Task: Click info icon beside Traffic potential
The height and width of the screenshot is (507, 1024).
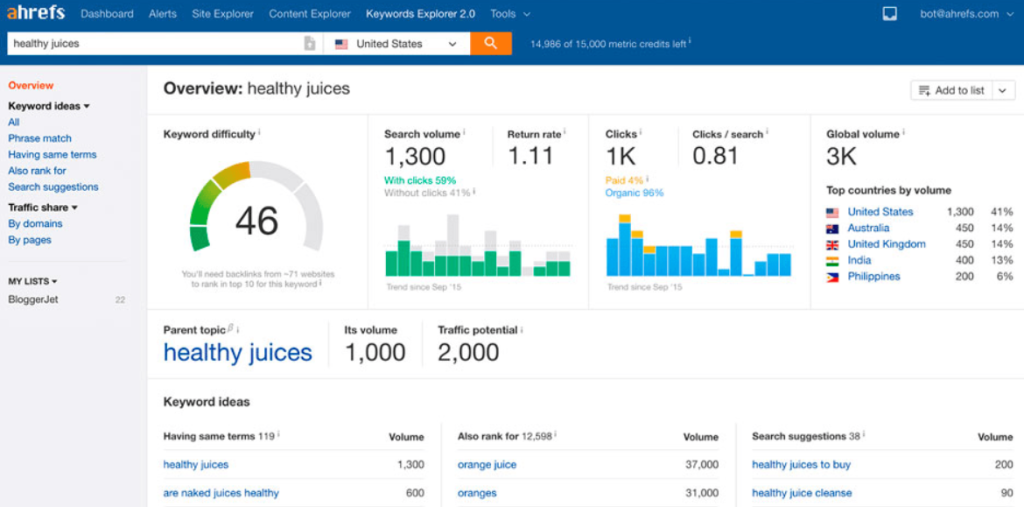Action: (522, 329)
